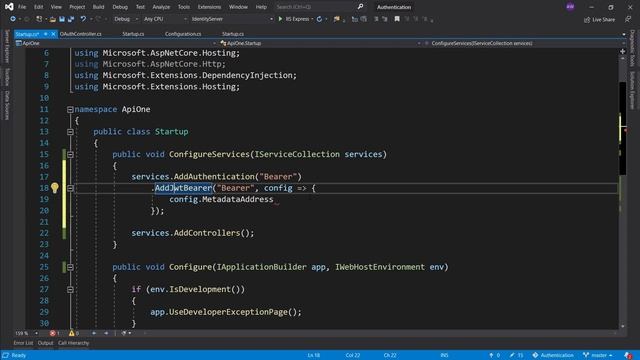Click the Open File folder icon
The height and width of the screenshot is (360, 640).
point(53,19)
